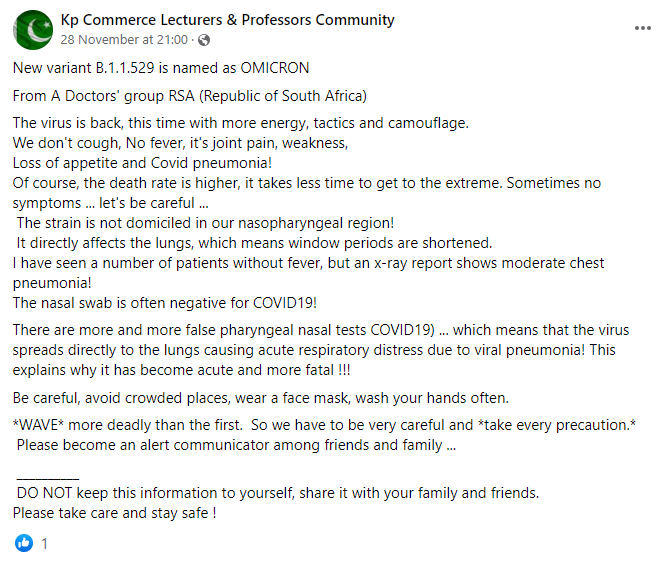
Task: Click the "DO NOT keep this information" line
Action: coord(276,493)
